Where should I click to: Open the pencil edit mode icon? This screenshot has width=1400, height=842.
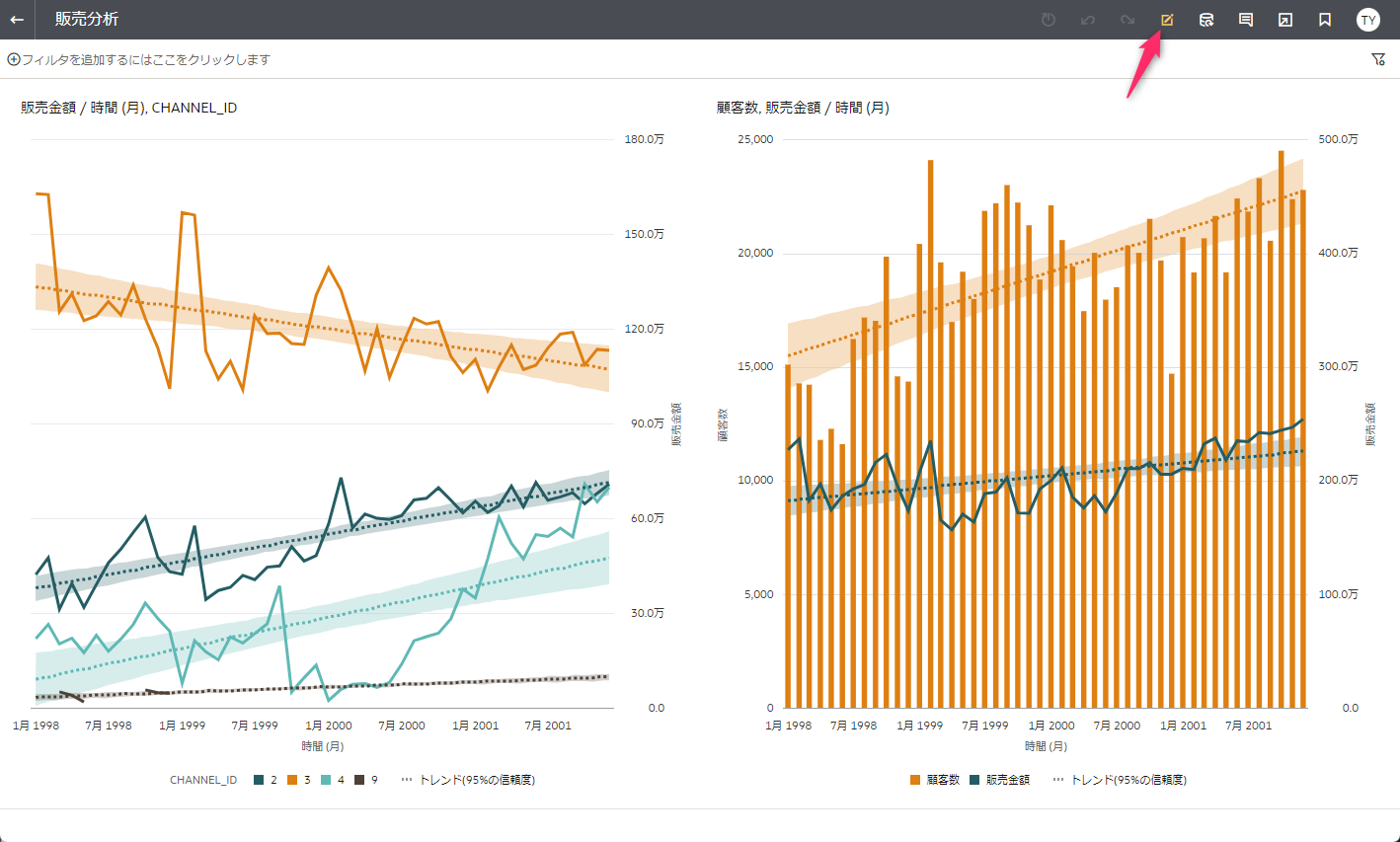[x=1167, y=20]
